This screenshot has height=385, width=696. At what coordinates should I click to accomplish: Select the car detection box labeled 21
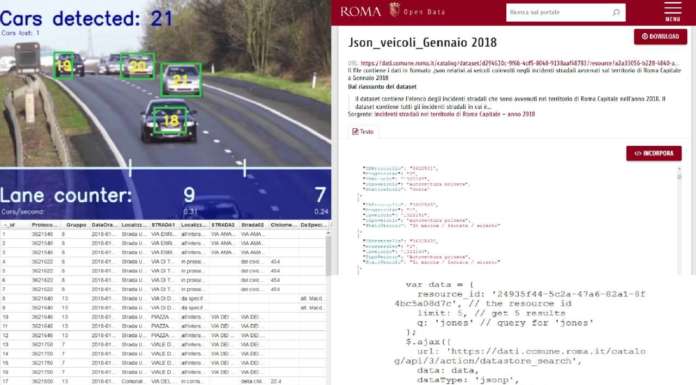click(181, 80)
